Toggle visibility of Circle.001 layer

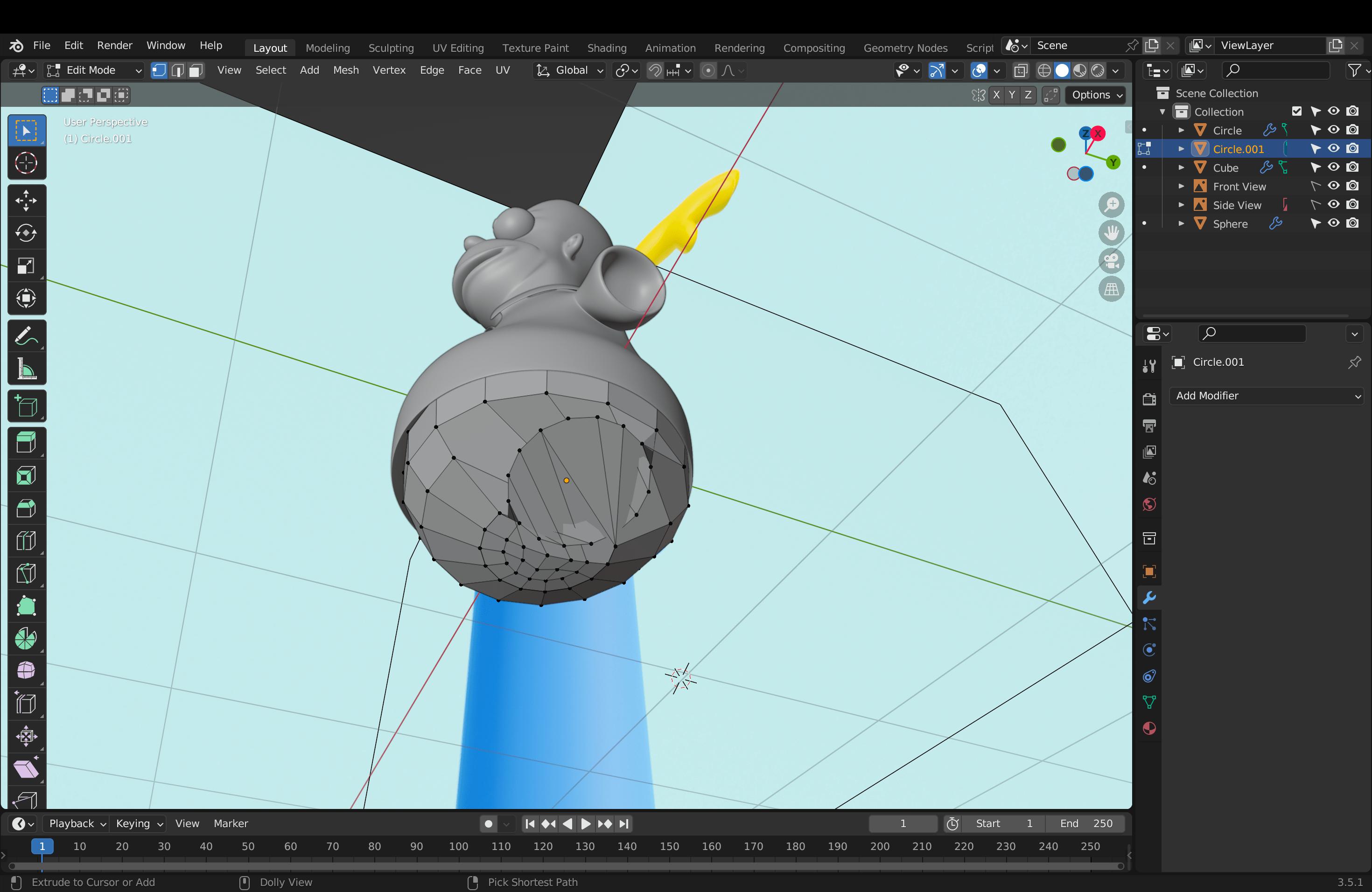[1334, 149]
